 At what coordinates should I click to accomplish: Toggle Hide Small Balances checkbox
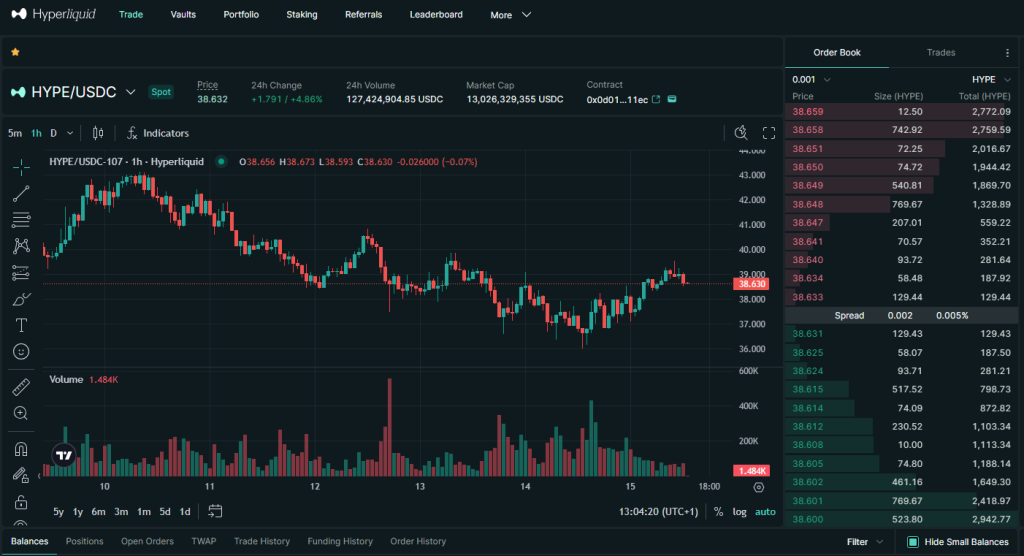click(x=913, y=542)
